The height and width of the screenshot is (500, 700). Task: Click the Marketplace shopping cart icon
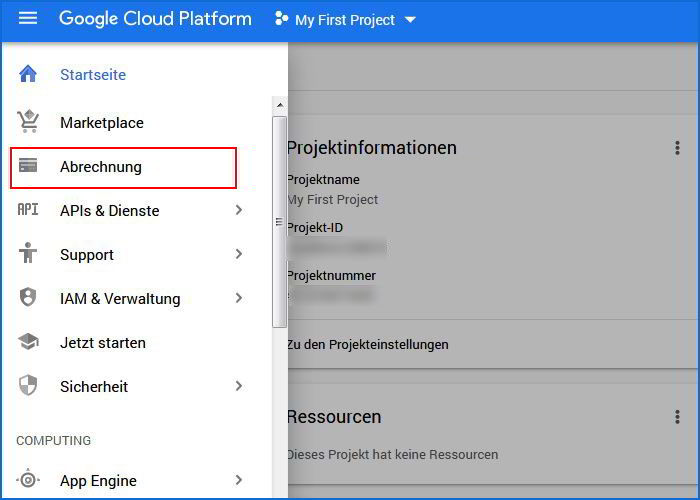(28, 121)
